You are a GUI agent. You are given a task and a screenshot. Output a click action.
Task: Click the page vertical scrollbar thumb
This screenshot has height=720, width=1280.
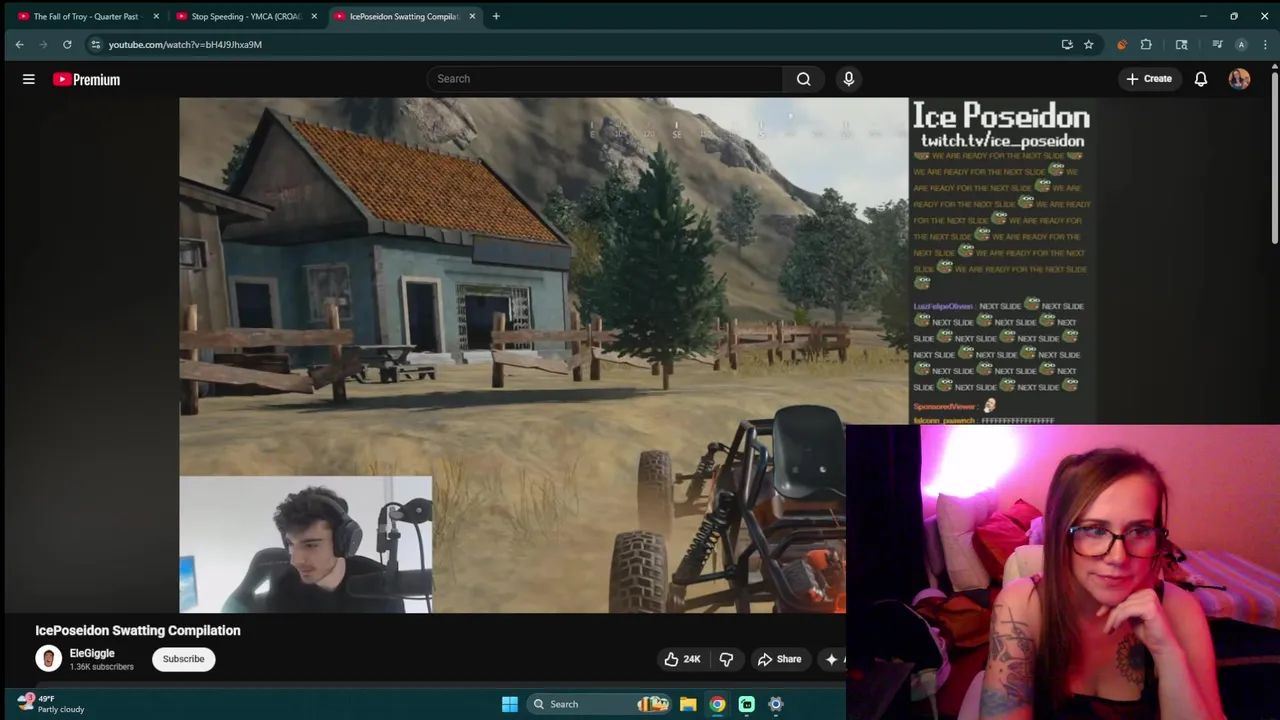(1275, 157)
